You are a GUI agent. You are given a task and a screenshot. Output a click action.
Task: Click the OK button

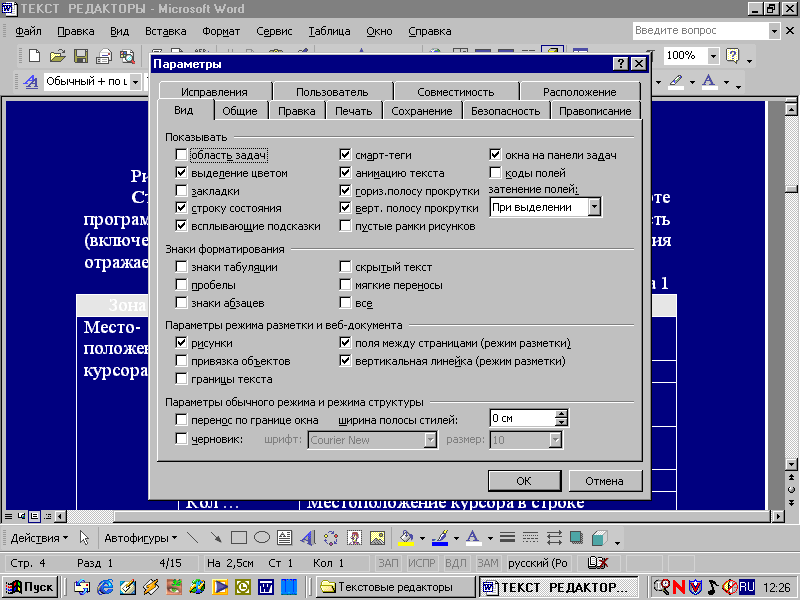tap(524, 481)
